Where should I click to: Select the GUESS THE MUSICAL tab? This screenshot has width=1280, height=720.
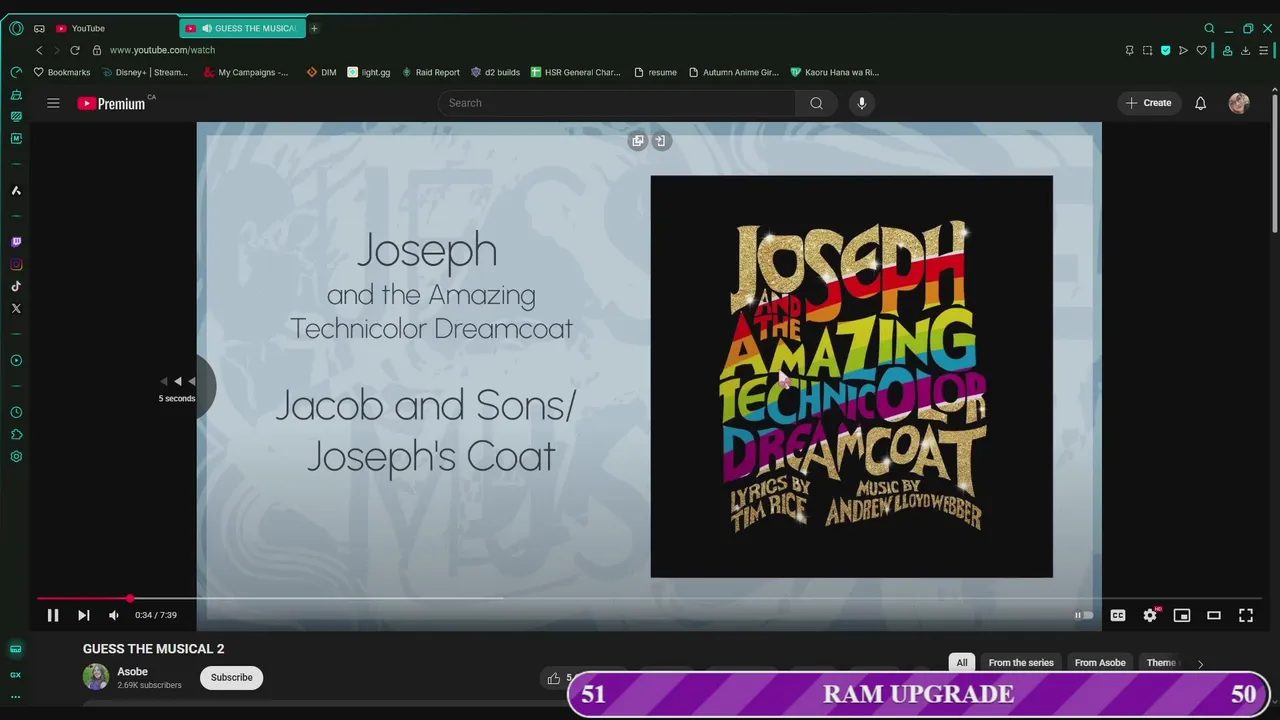point(243,28)
